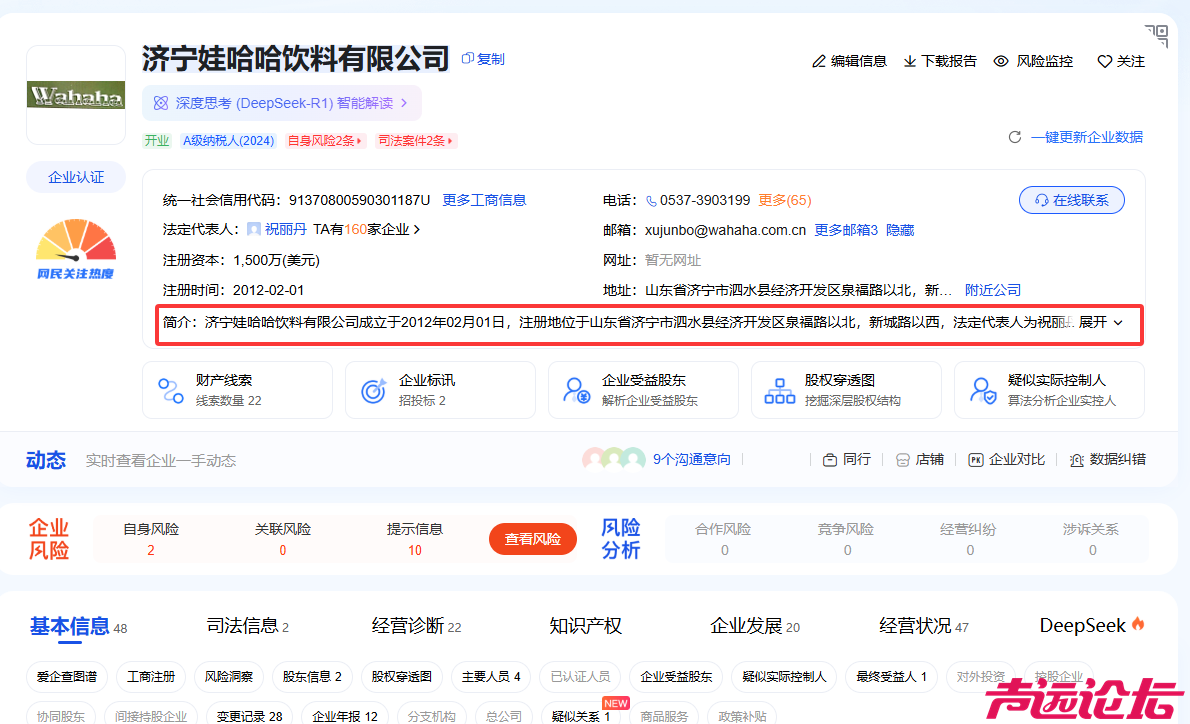Click the 同行 icon
Viewport: 1190px width, 724px height.
tap(830, 460)
